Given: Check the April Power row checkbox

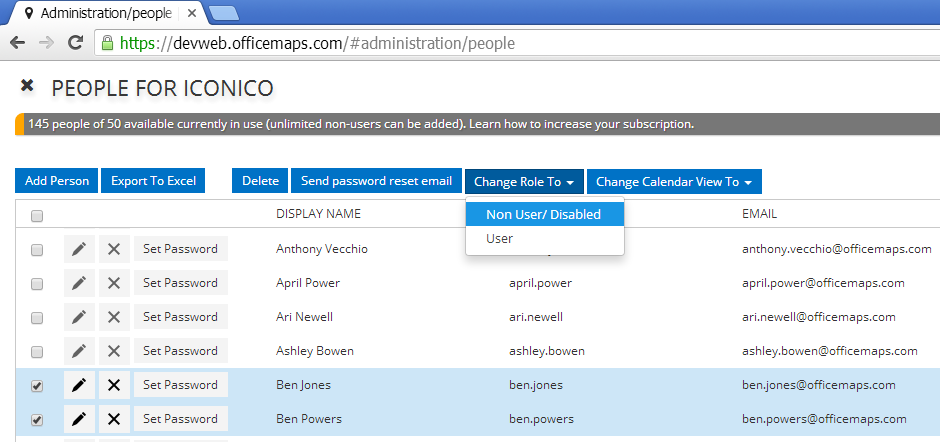Looking at the screenshot, I should (x=37, y=284).
